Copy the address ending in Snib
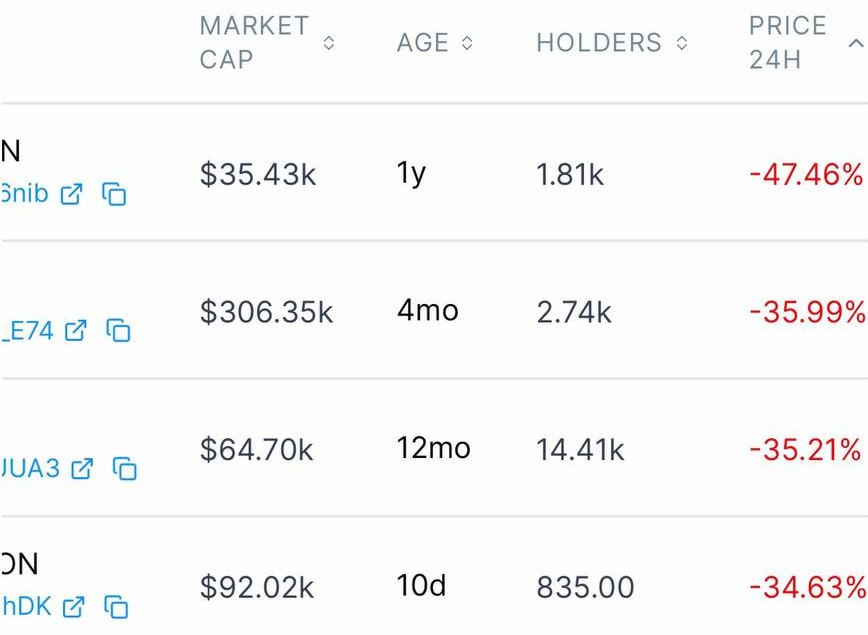868x635 pixels. point(115,194)
